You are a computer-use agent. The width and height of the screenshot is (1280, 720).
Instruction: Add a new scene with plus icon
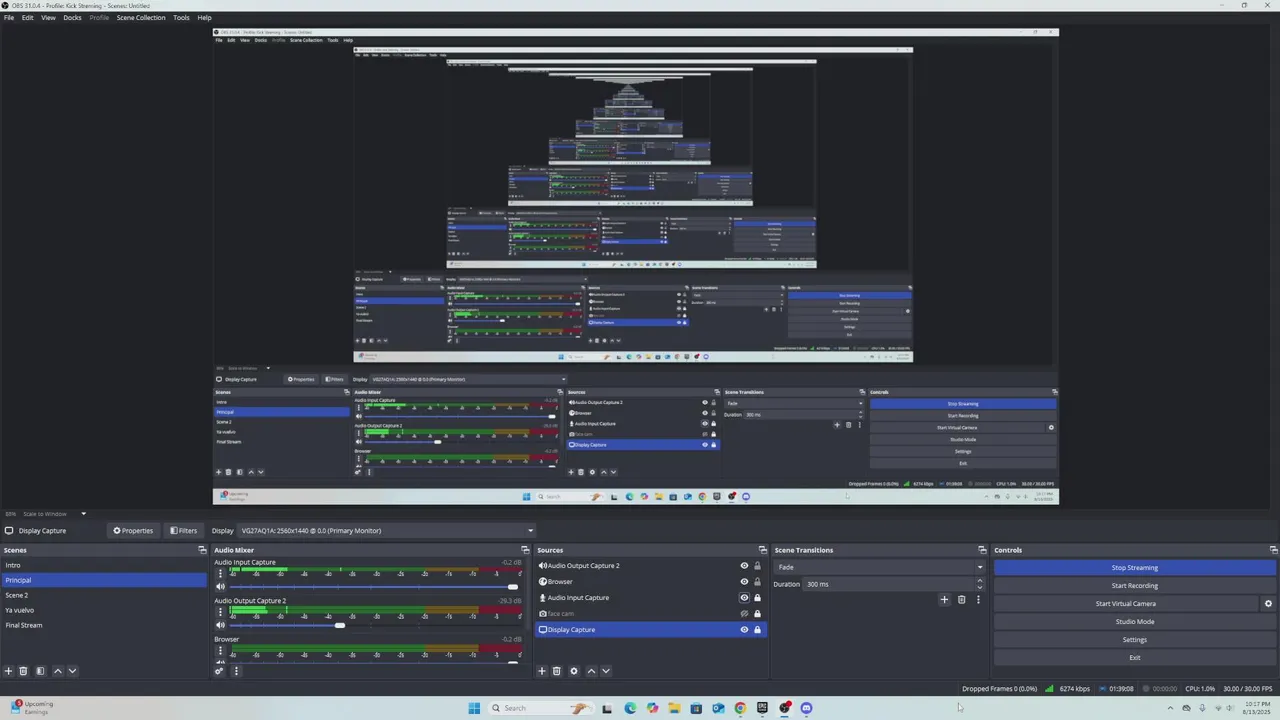click(x=8, y=671)
